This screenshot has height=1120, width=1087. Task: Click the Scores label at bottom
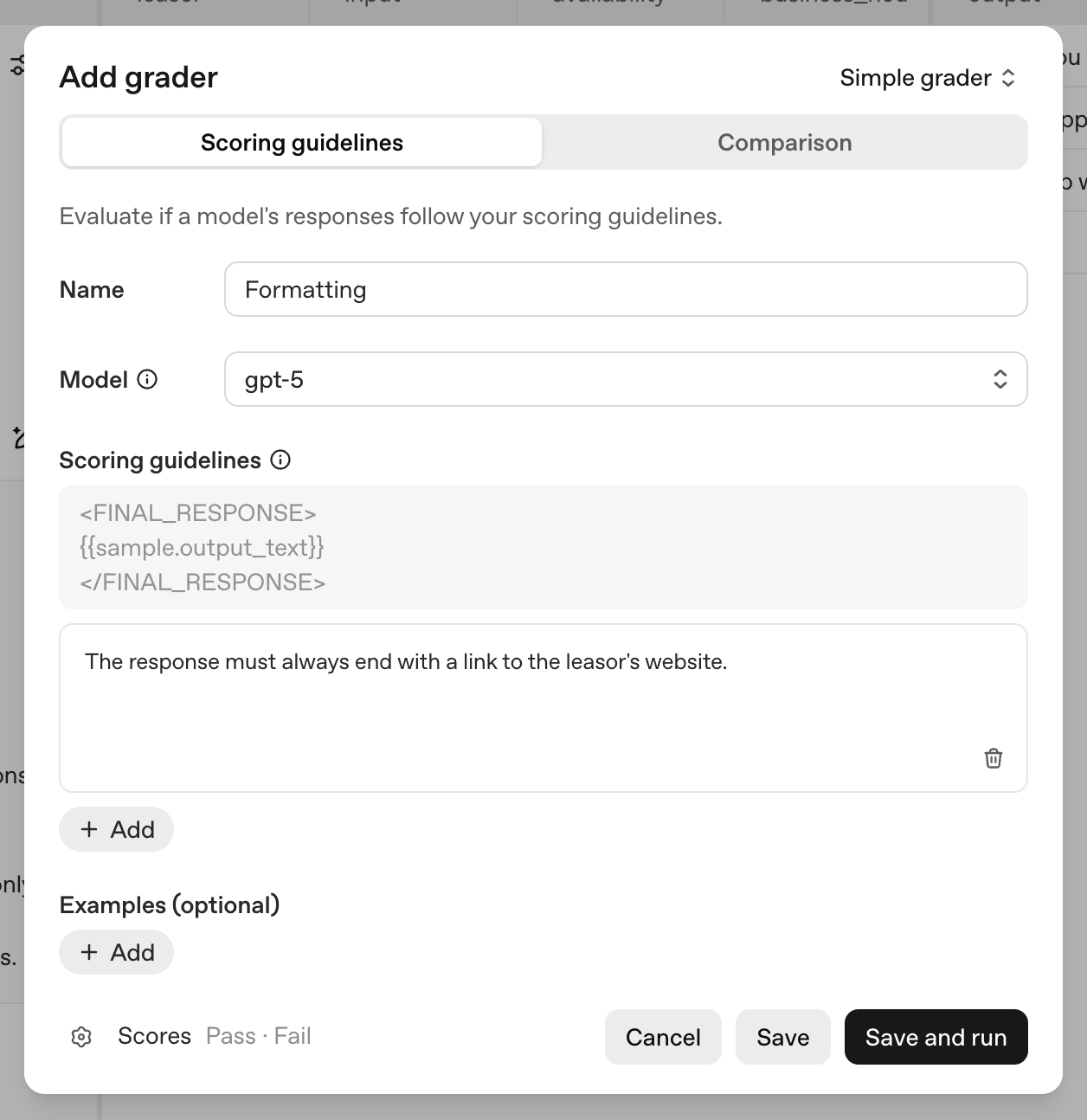154,1036
